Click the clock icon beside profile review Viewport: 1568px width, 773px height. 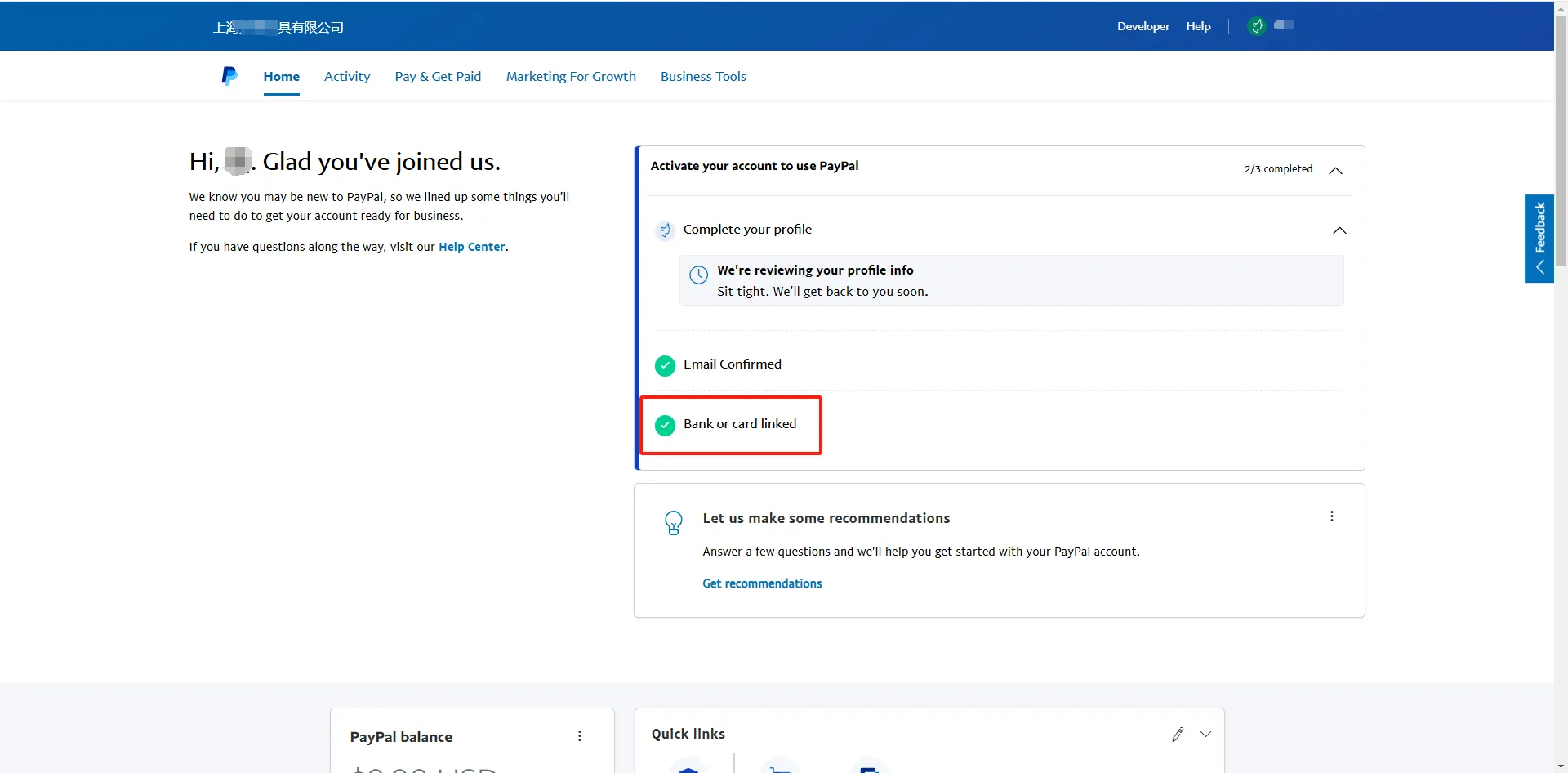tap(699, 275)
